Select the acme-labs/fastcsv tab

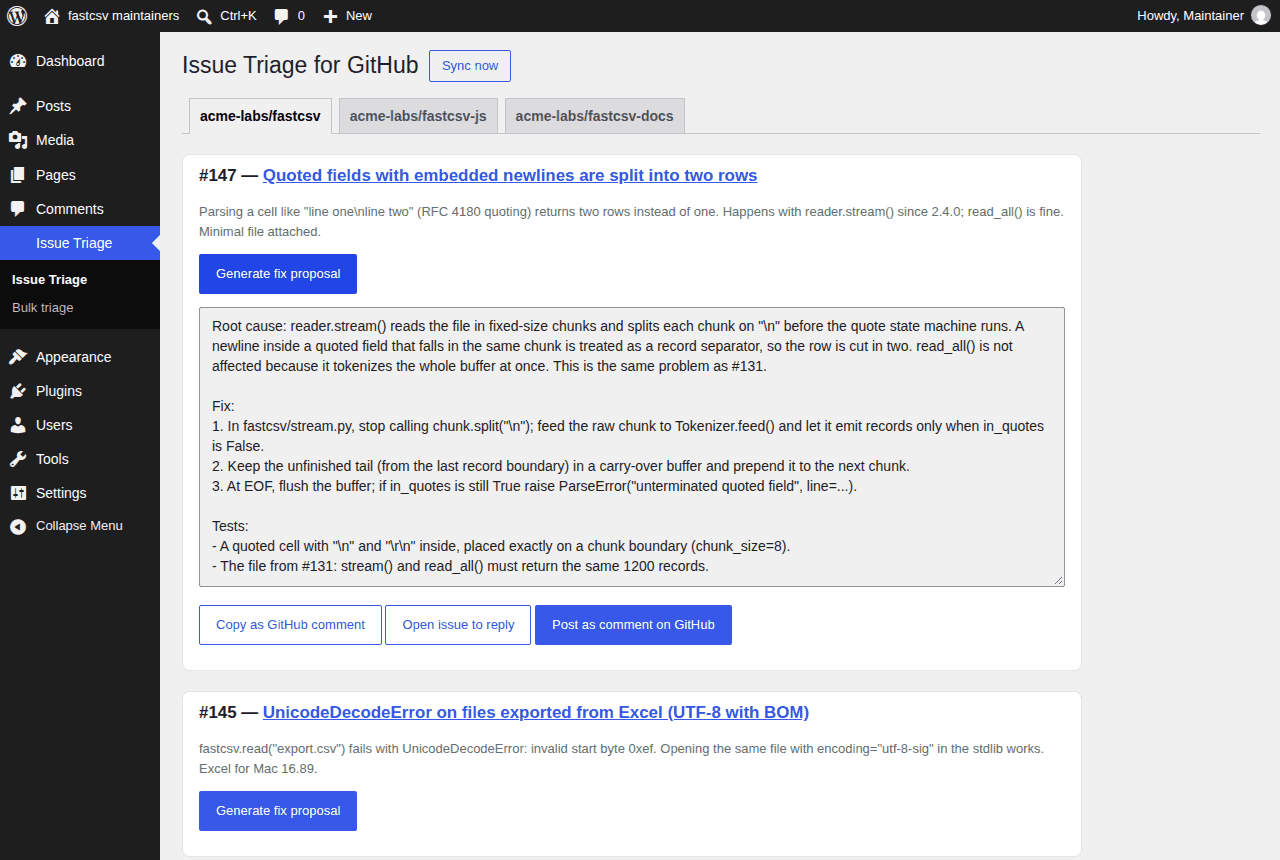point(260,116)
